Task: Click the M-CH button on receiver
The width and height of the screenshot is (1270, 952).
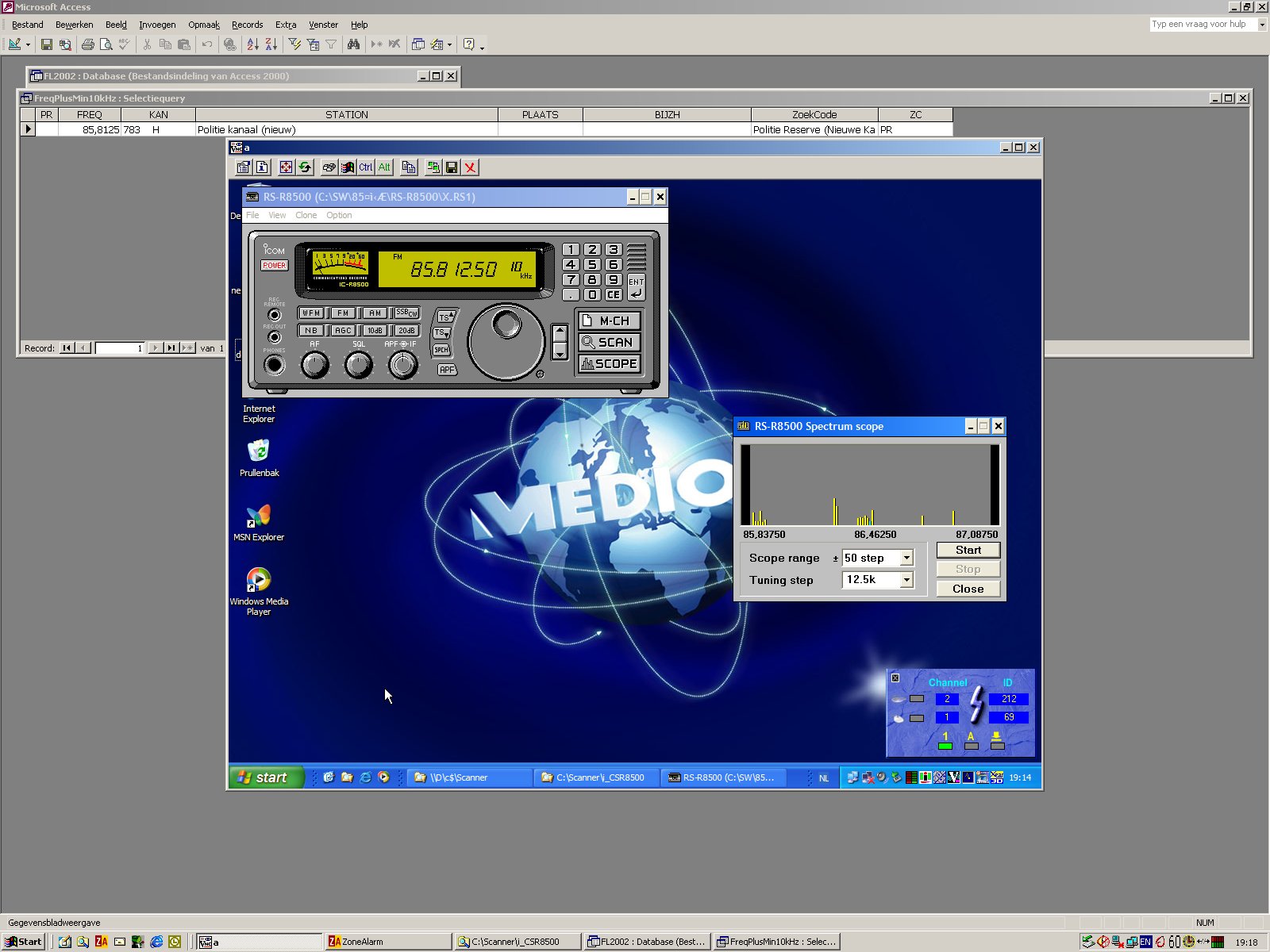Action: (x=610, y=321)
